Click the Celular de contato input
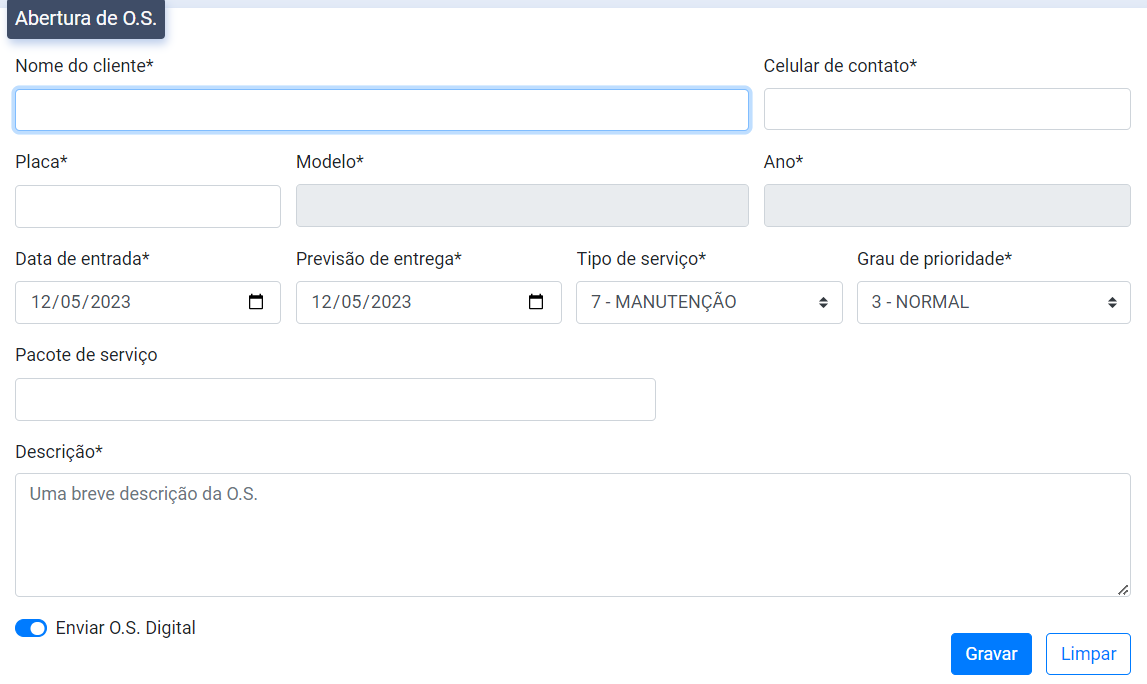1147x684 pixels. (x=946, y=109)
